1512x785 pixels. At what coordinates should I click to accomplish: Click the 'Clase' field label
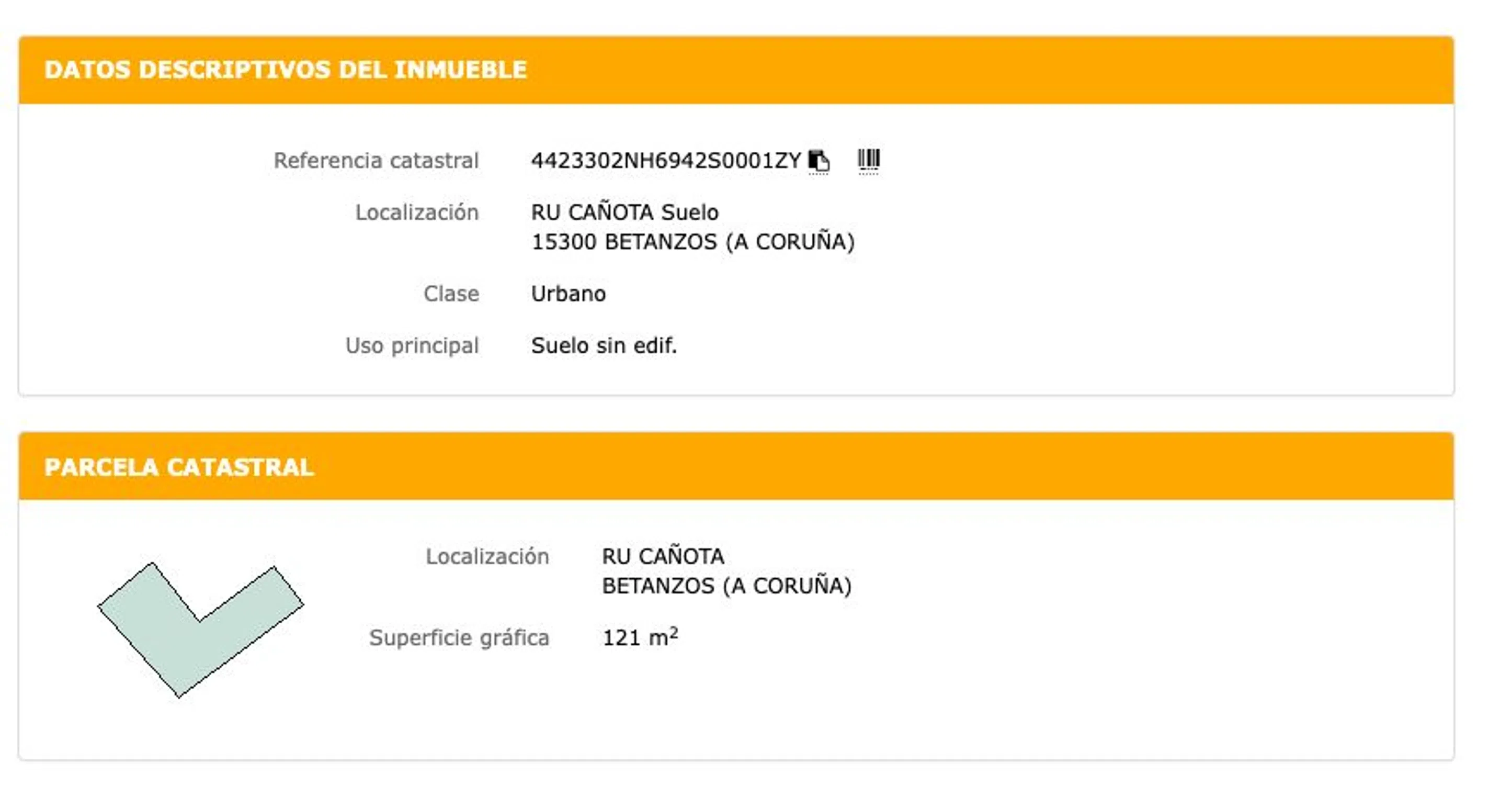point(451,294)
